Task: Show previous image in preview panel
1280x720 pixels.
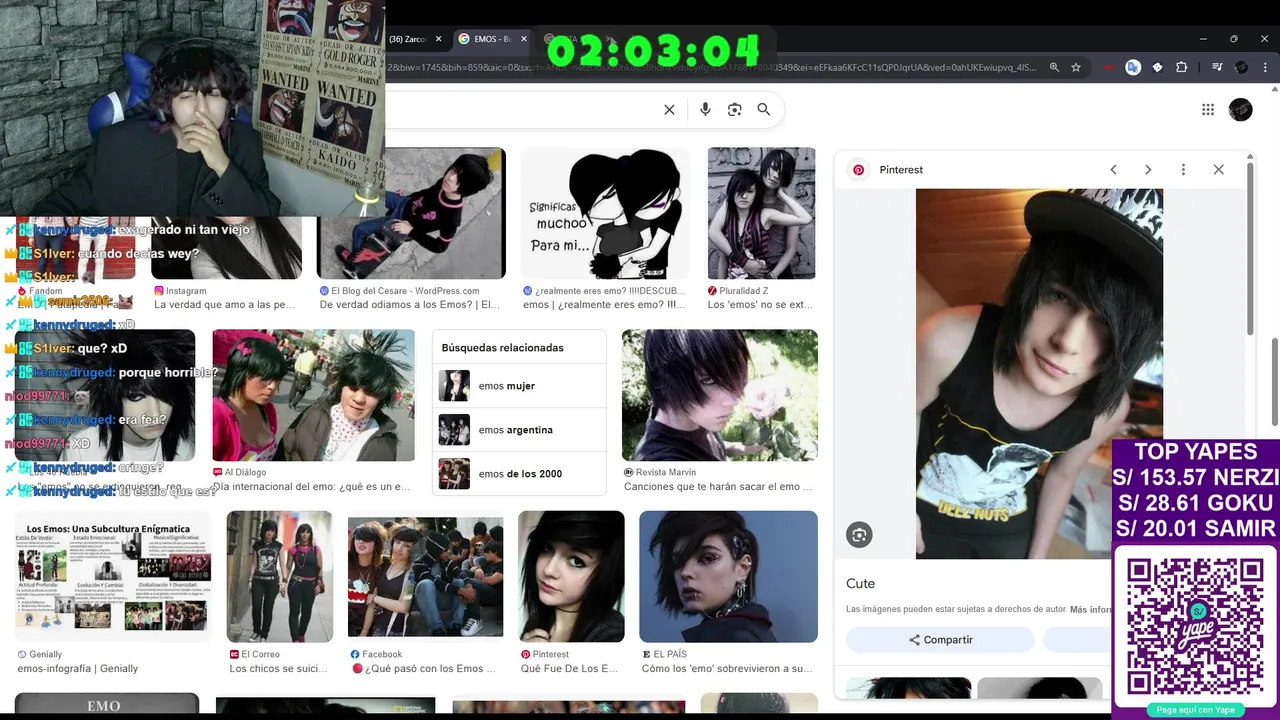Action: (x=1113, y=170)
